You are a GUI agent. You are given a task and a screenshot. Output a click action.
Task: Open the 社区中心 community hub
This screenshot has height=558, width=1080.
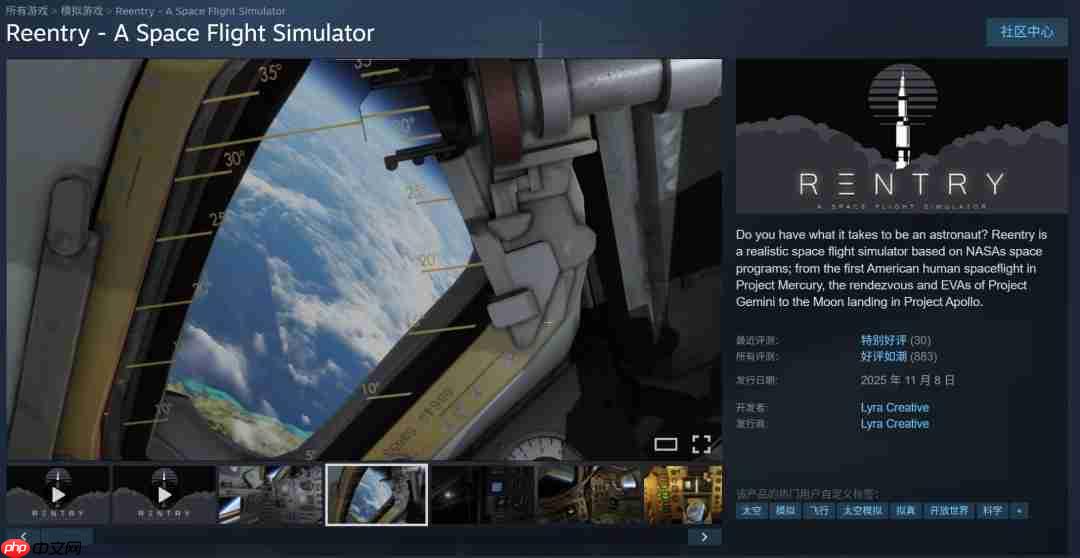coord(1027,32)
